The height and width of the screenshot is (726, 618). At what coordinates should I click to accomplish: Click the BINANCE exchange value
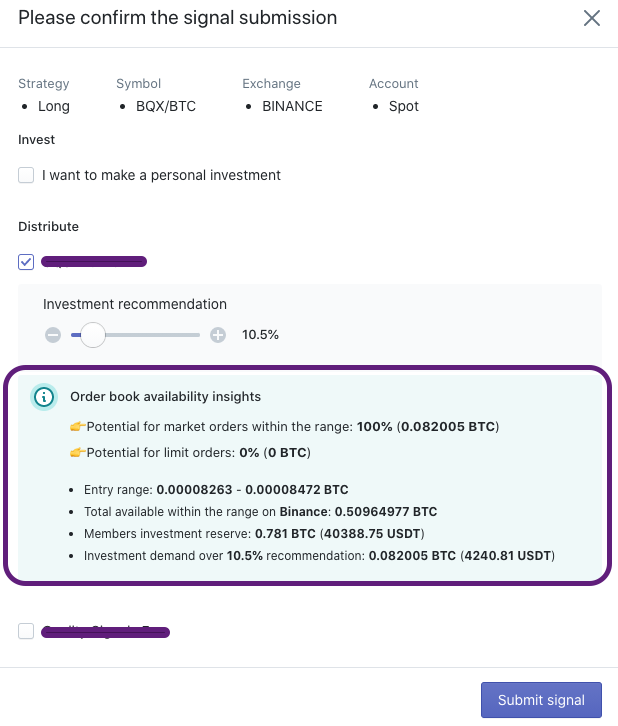pyautogui.click(x=292, y=106)
